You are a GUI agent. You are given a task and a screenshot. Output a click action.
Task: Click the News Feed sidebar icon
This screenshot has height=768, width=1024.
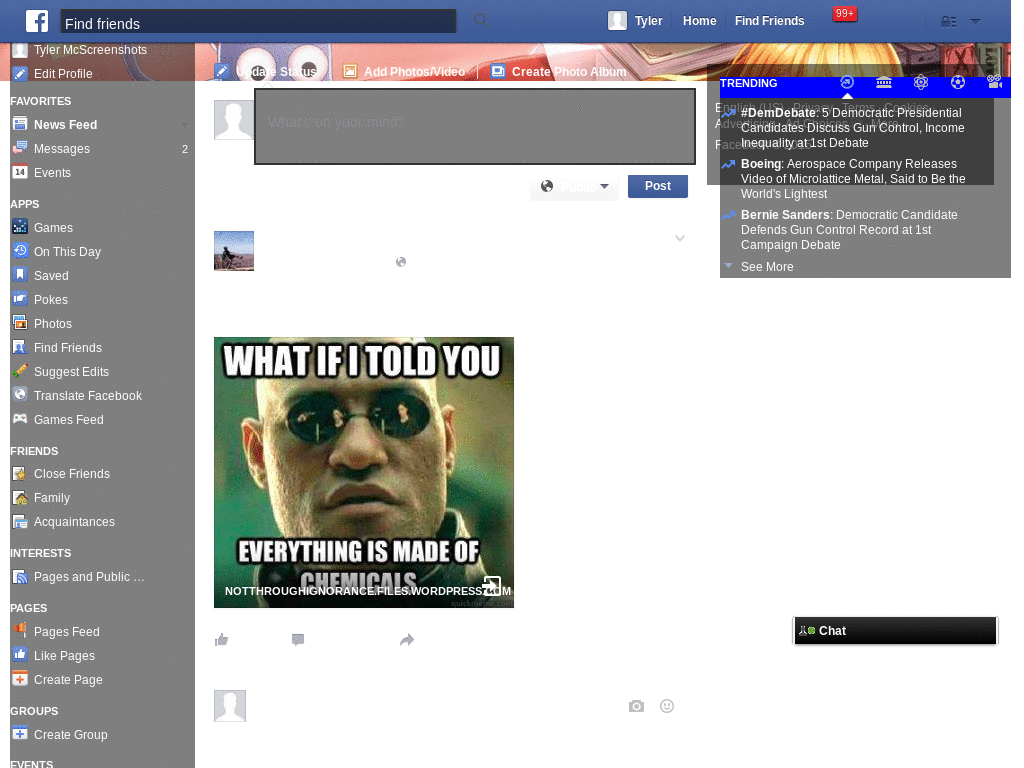coord(20,123)
